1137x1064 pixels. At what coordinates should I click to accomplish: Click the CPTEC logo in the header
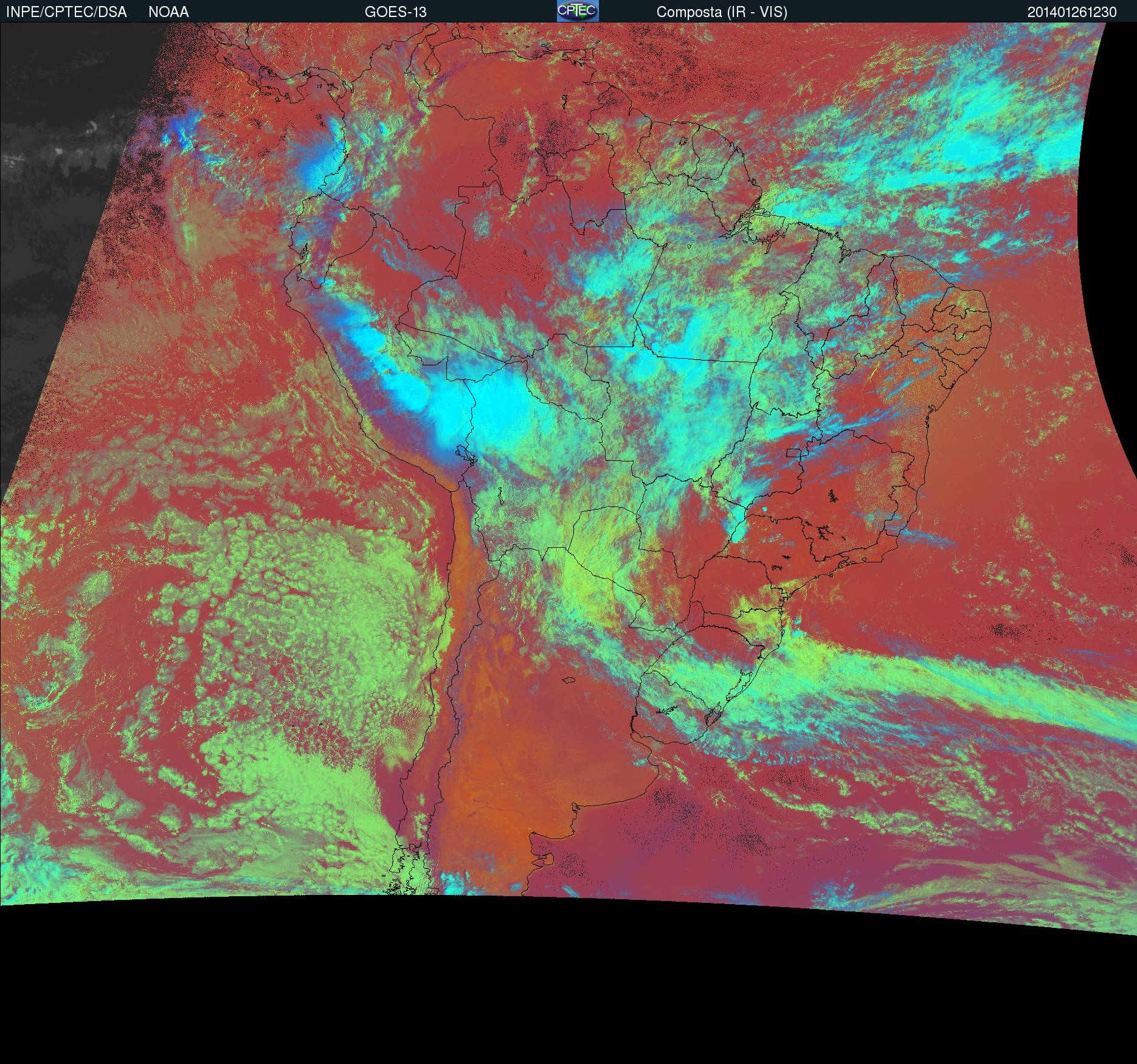[x=577, y=11]
